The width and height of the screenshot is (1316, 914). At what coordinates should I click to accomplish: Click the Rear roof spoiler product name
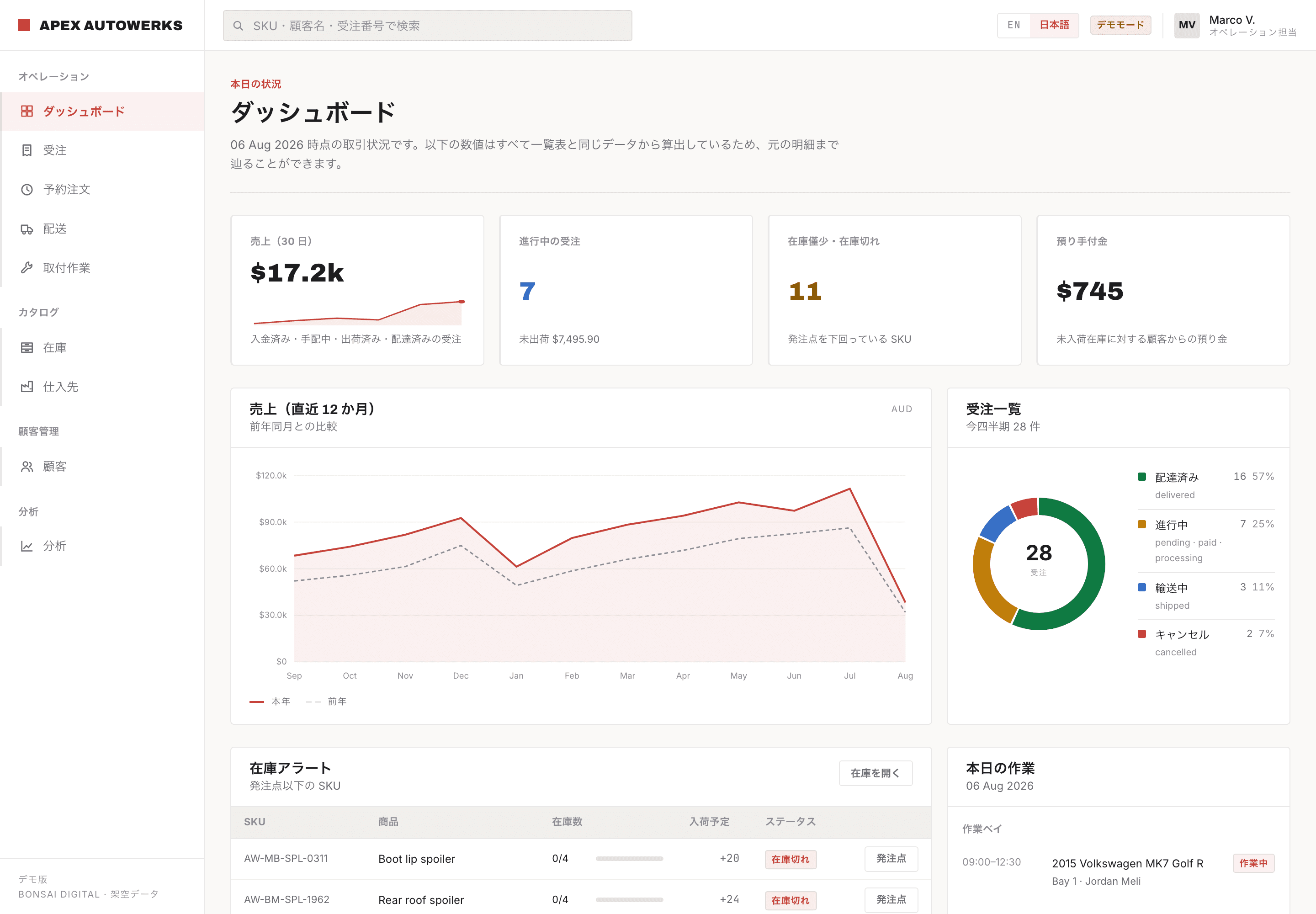421,900
